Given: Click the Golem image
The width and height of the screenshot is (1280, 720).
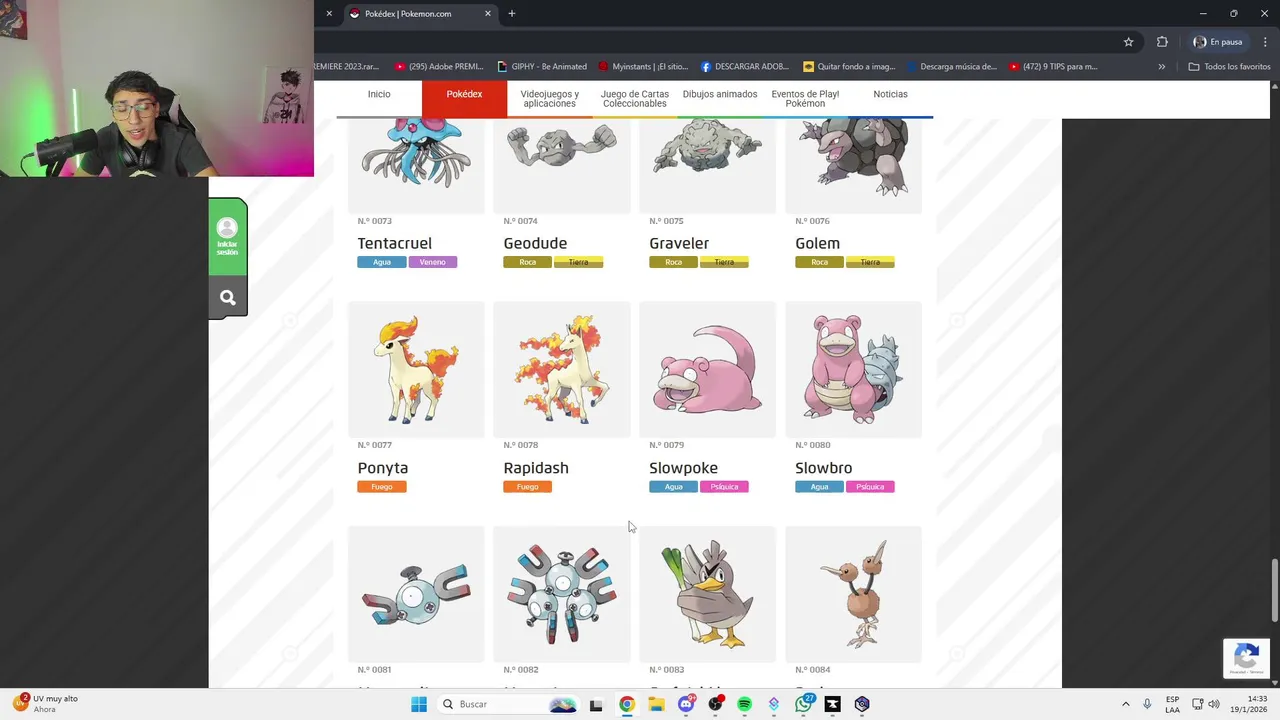Looking at the screenshot, I should click(854, 165).
